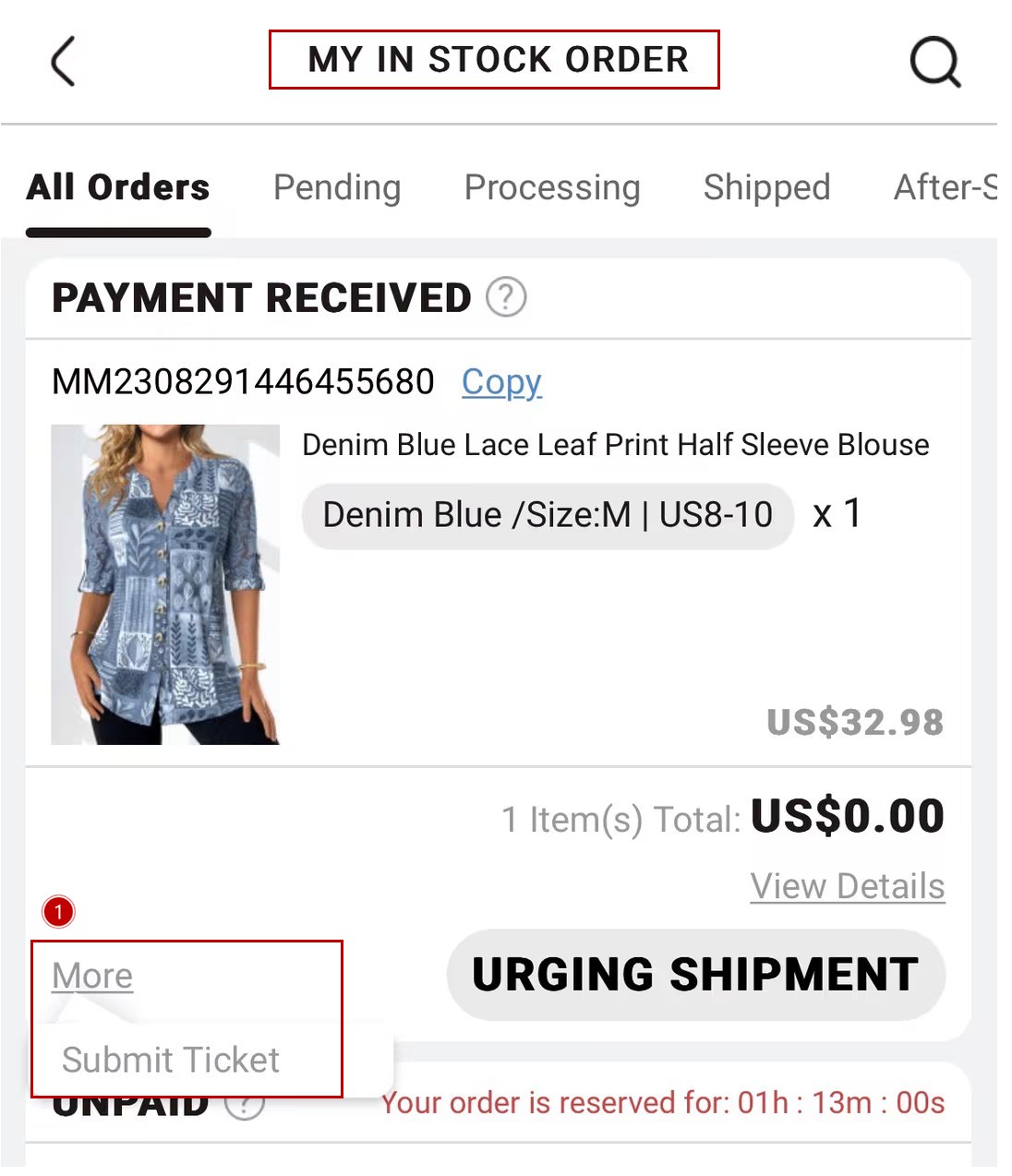Open search with the magnifier icon
The height and width of the screenshot is (1176, 1012).
tap(934, 62)
